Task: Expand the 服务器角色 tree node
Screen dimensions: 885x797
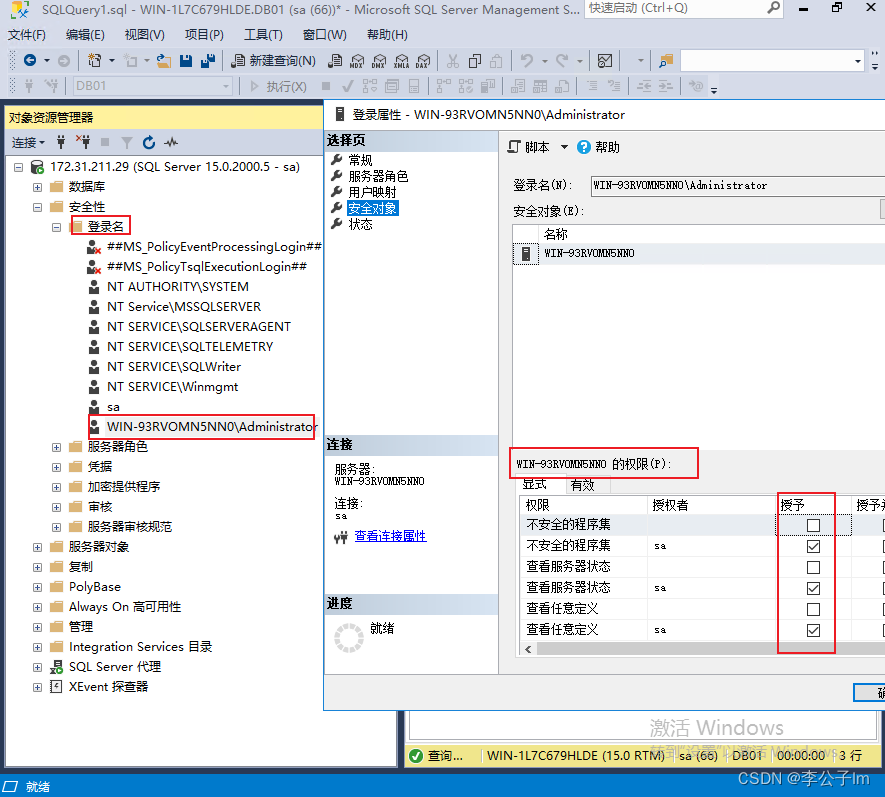Action: click(x=56, y=448)
